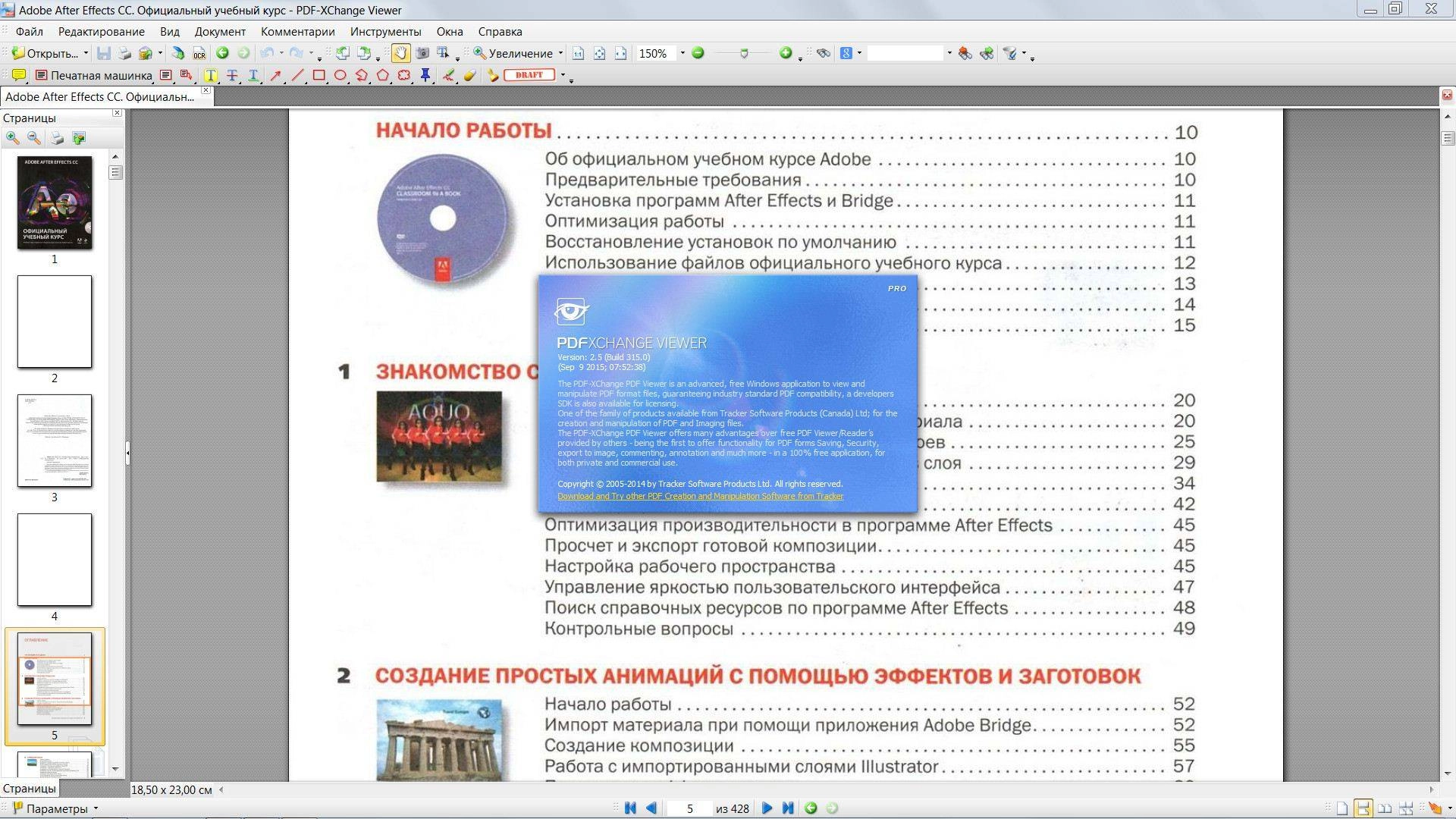This screenshot has width=1456, height=819.
Task: Click the Print icon
Action: [x=124, y=53]
